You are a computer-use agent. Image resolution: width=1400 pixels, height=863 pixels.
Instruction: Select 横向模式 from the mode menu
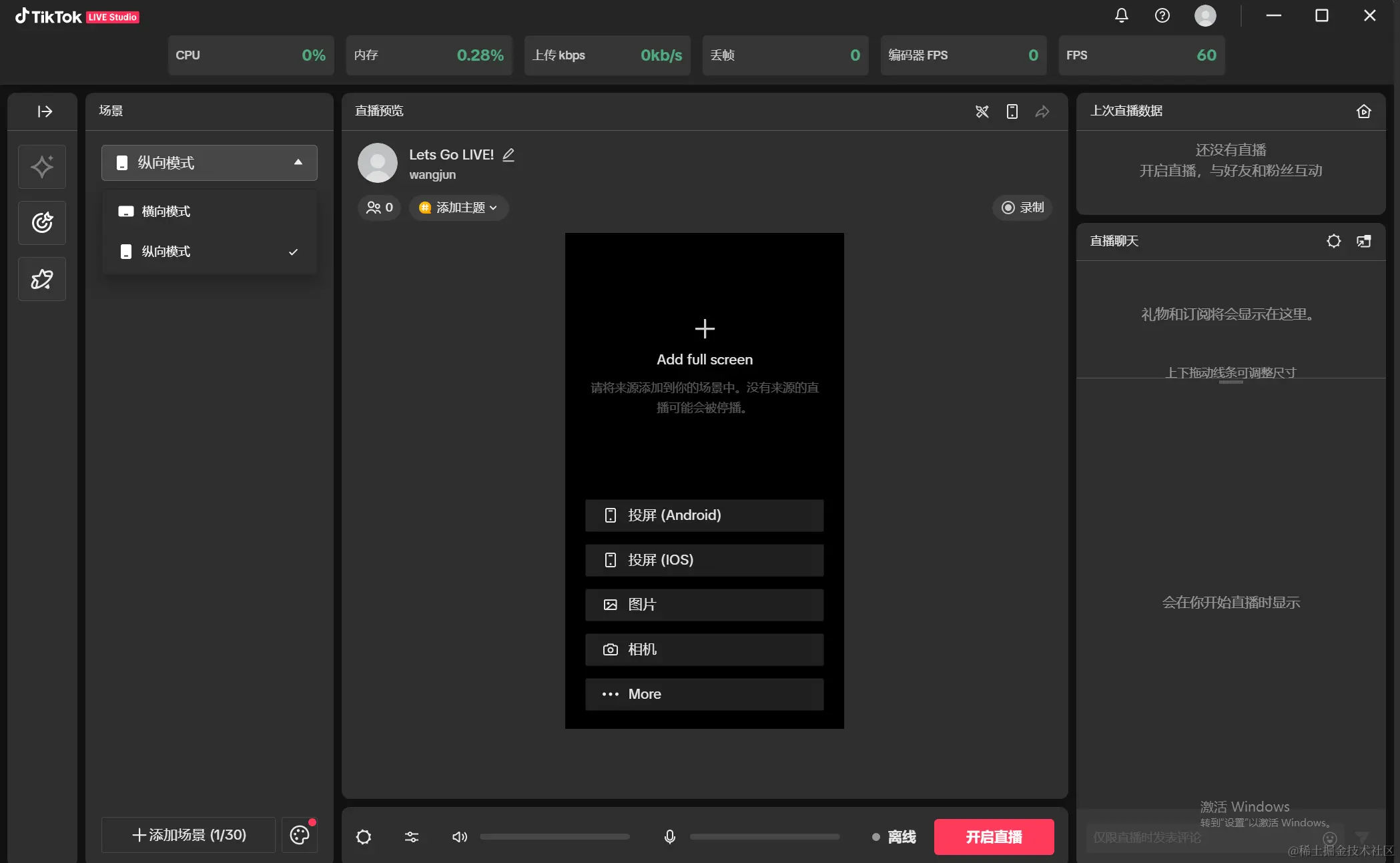coord(166,212)
